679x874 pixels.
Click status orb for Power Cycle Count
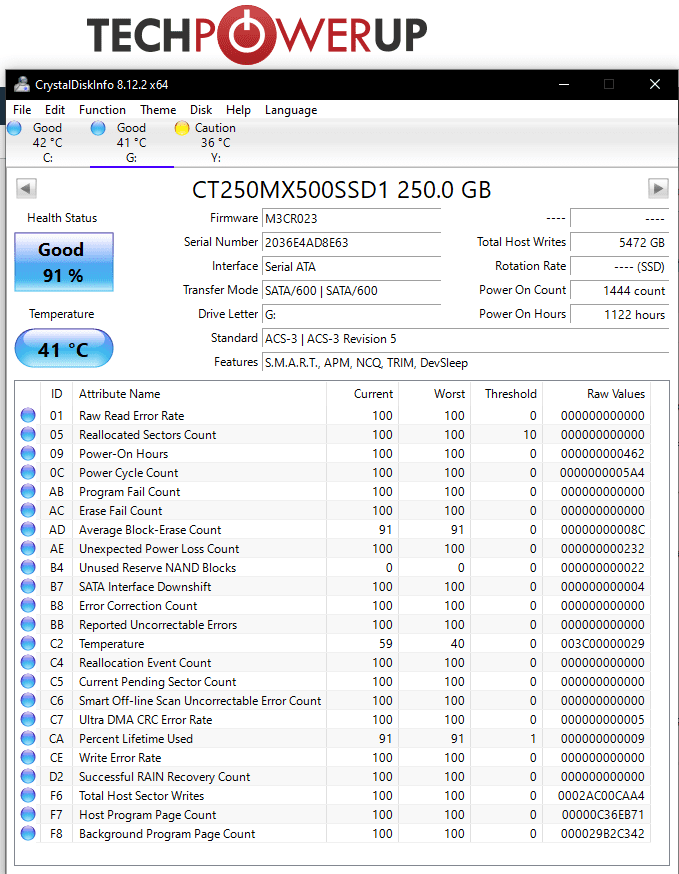point(28,472)
